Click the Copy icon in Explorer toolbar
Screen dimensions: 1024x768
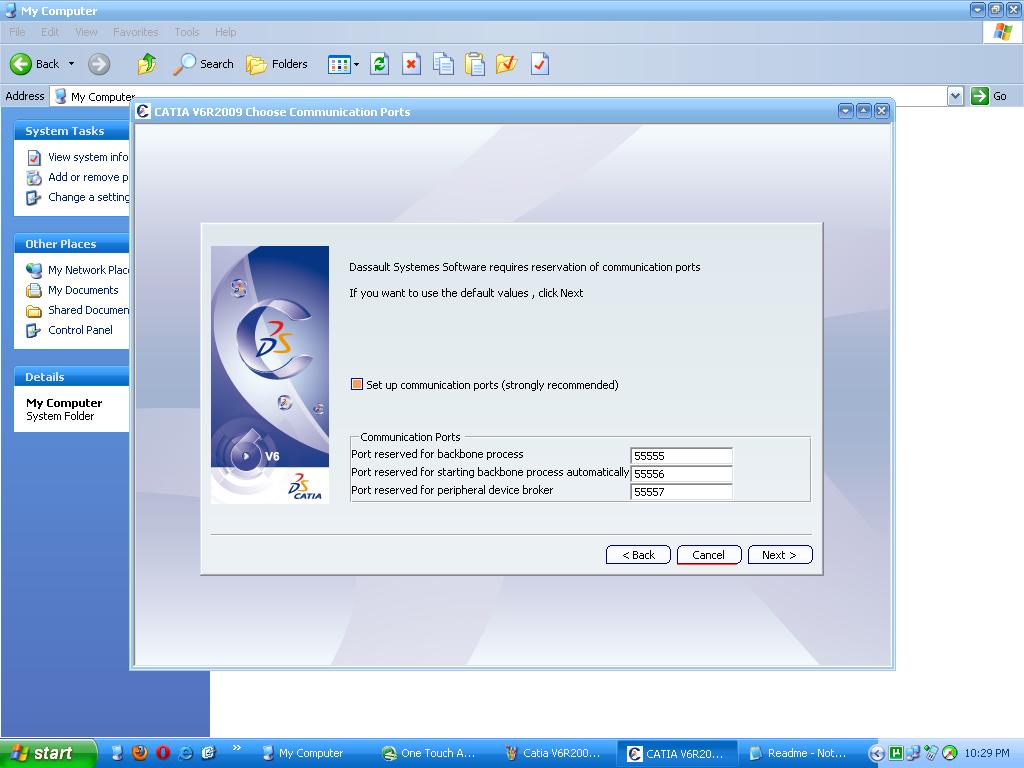(x=443, y=64)
